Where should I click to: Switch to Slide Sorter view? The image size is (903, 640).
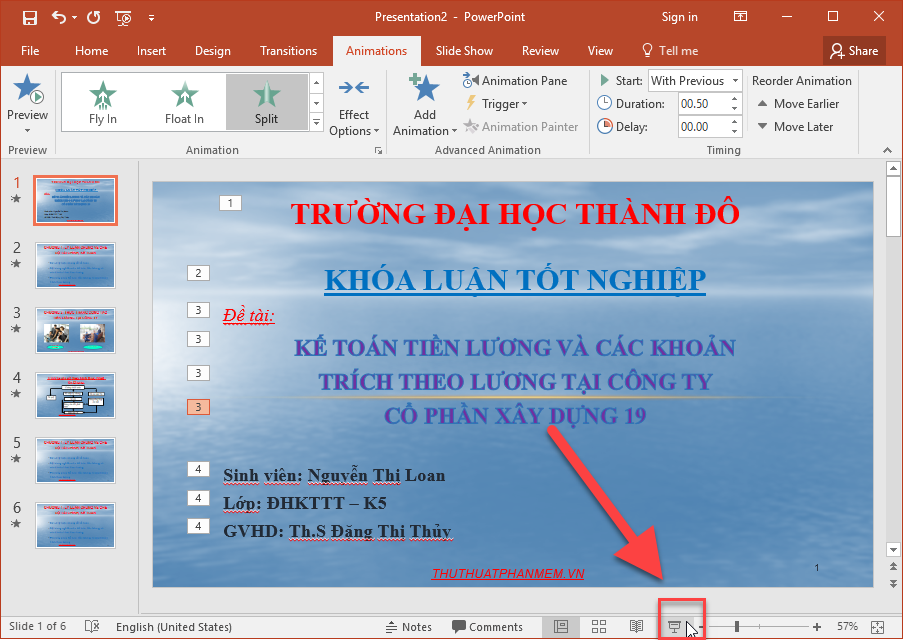(x=599, y=626)
